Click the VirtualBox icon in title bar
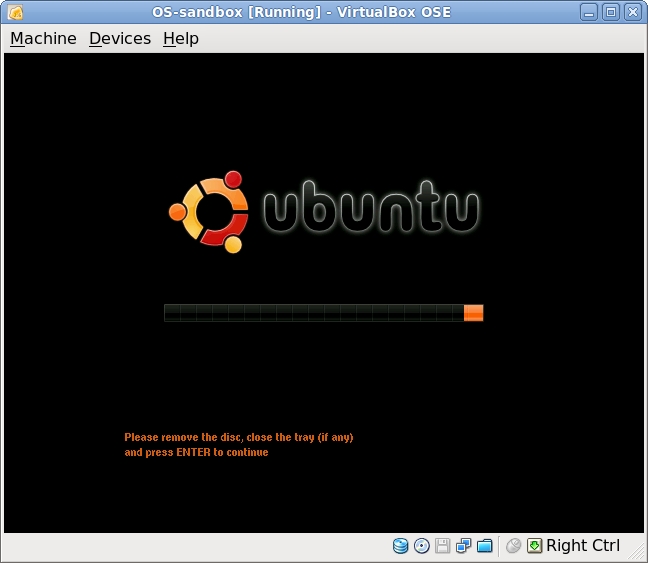Image resolution: width=648 pixels, height=563 pixels. tap(15, 12)
